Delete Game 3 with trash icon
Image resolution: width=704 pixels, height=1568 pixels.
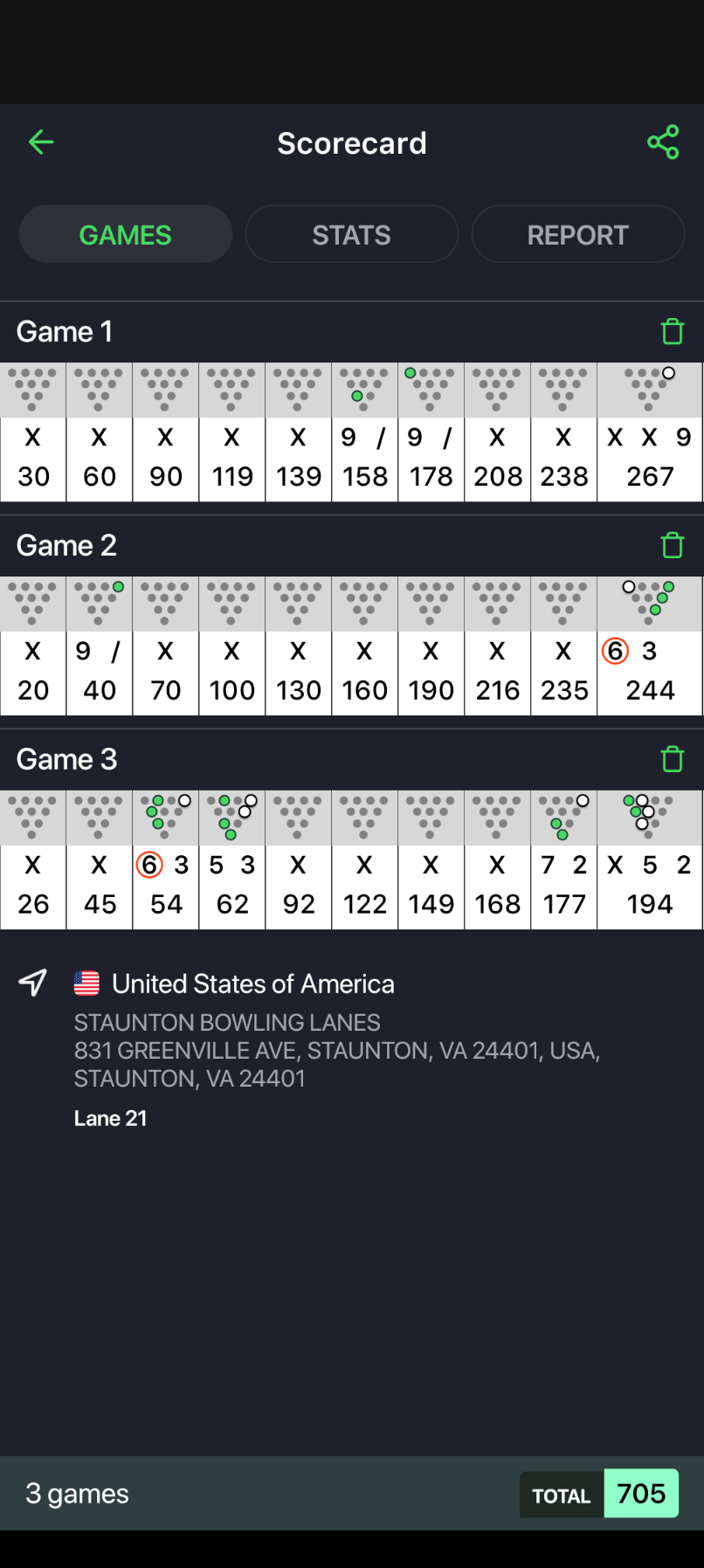672,759
